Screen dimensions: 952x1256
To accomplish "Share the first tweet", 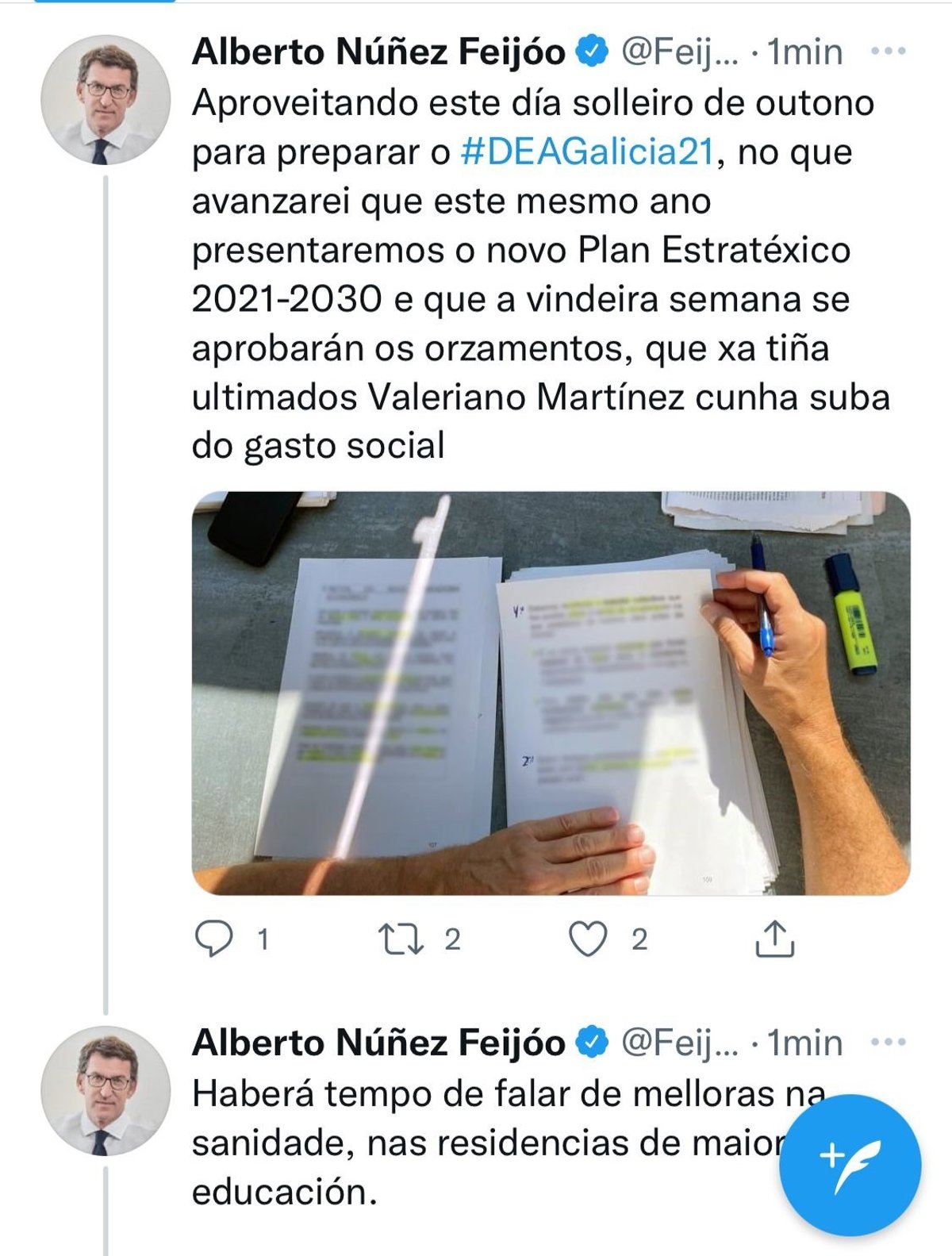I will (x=774, y=939).
